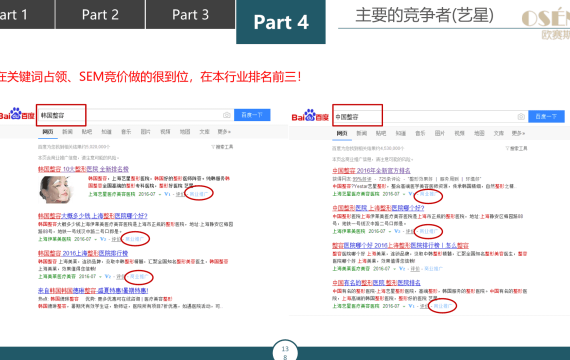Open the Part 4 tab

[281, 22]
